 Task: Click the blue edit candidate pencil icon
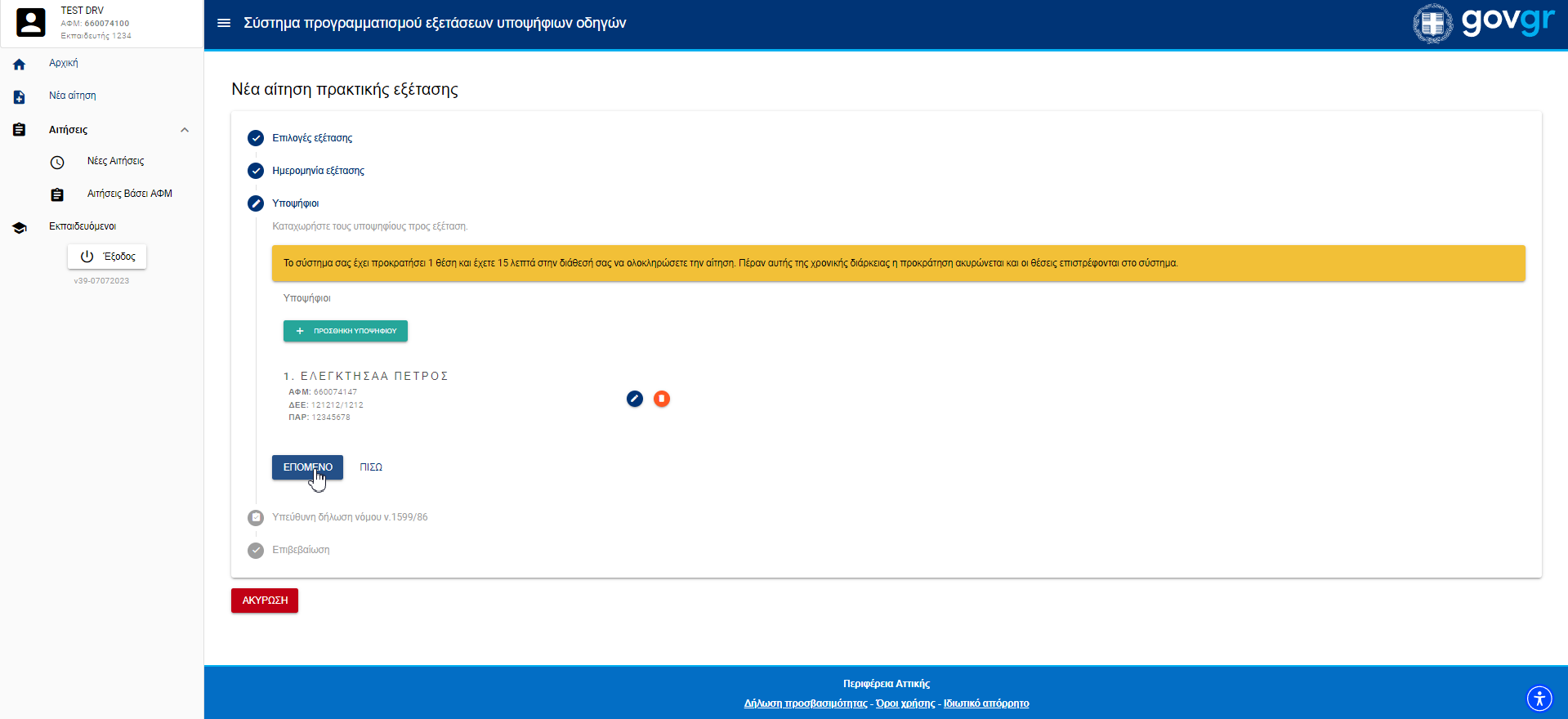635,399
